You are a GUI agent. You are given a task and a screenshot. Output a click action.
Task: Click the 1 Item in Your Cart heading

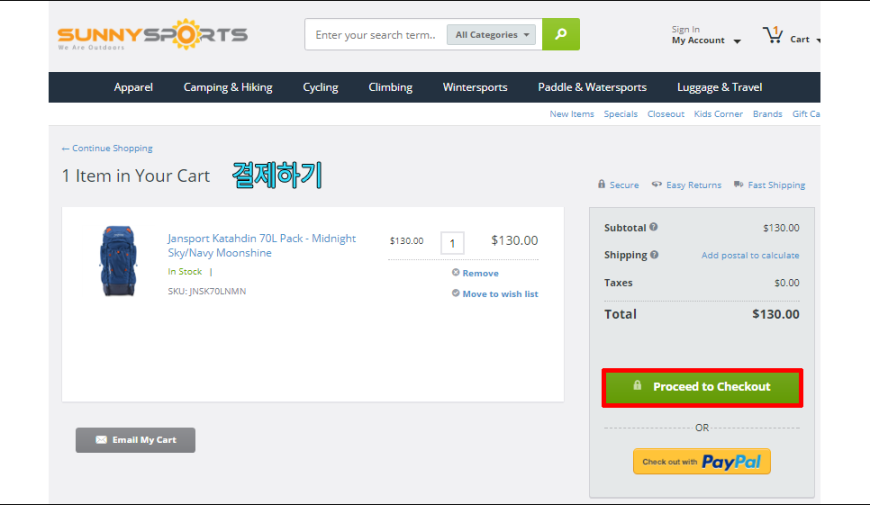pyautogui.click(x=136, y=176)
